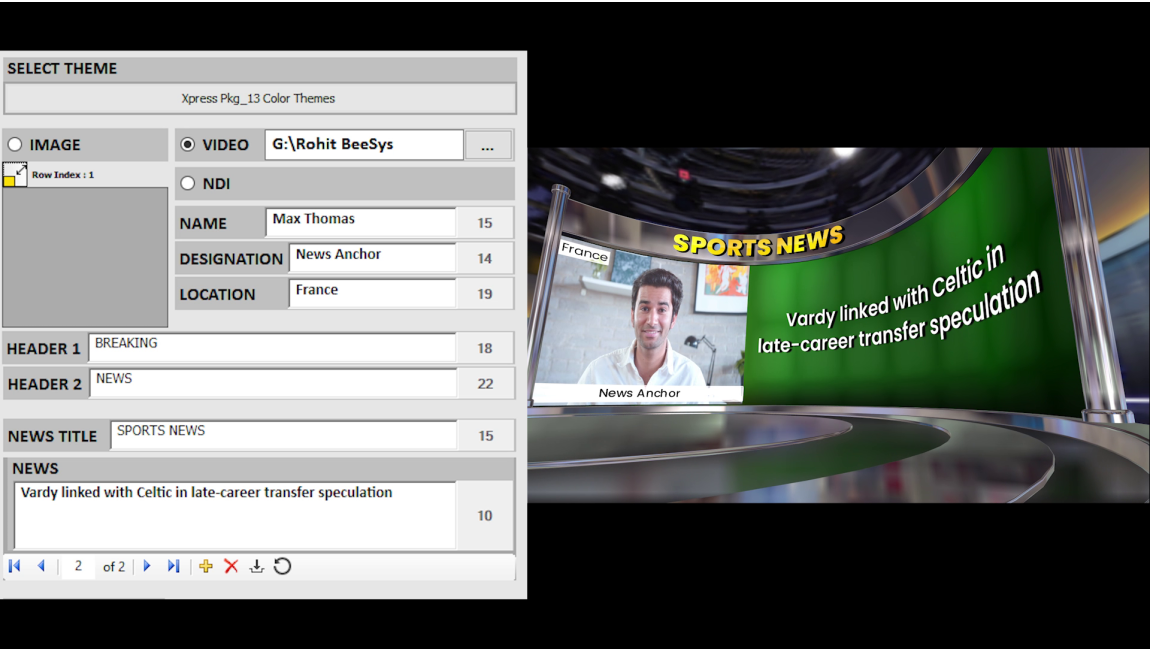Click the circular refresh icon
This screenshot has height=650, width=1150.
point(283,566)
